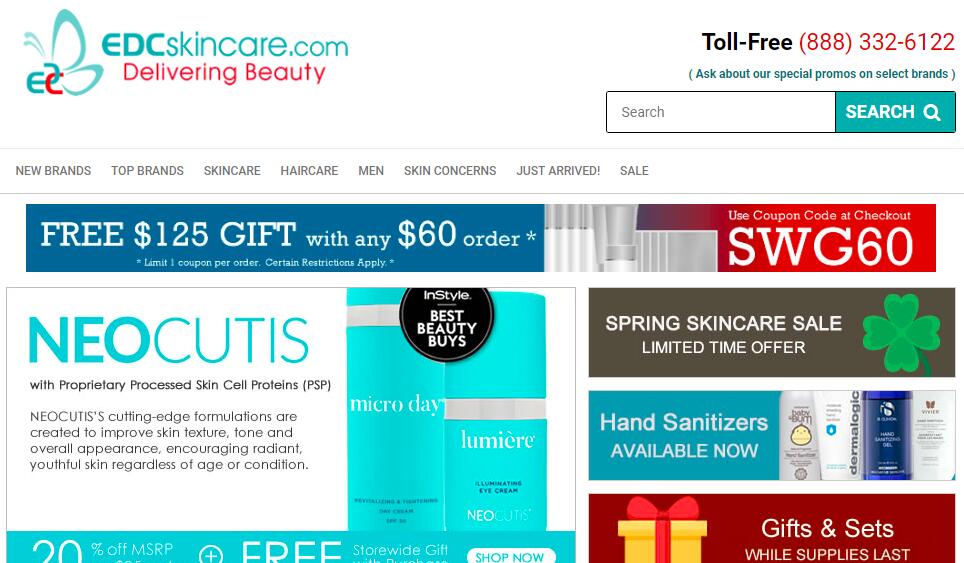The image size is (964, 563).
Task: Open the NEW BRANDS menu
Action: (x=53, y=171)
